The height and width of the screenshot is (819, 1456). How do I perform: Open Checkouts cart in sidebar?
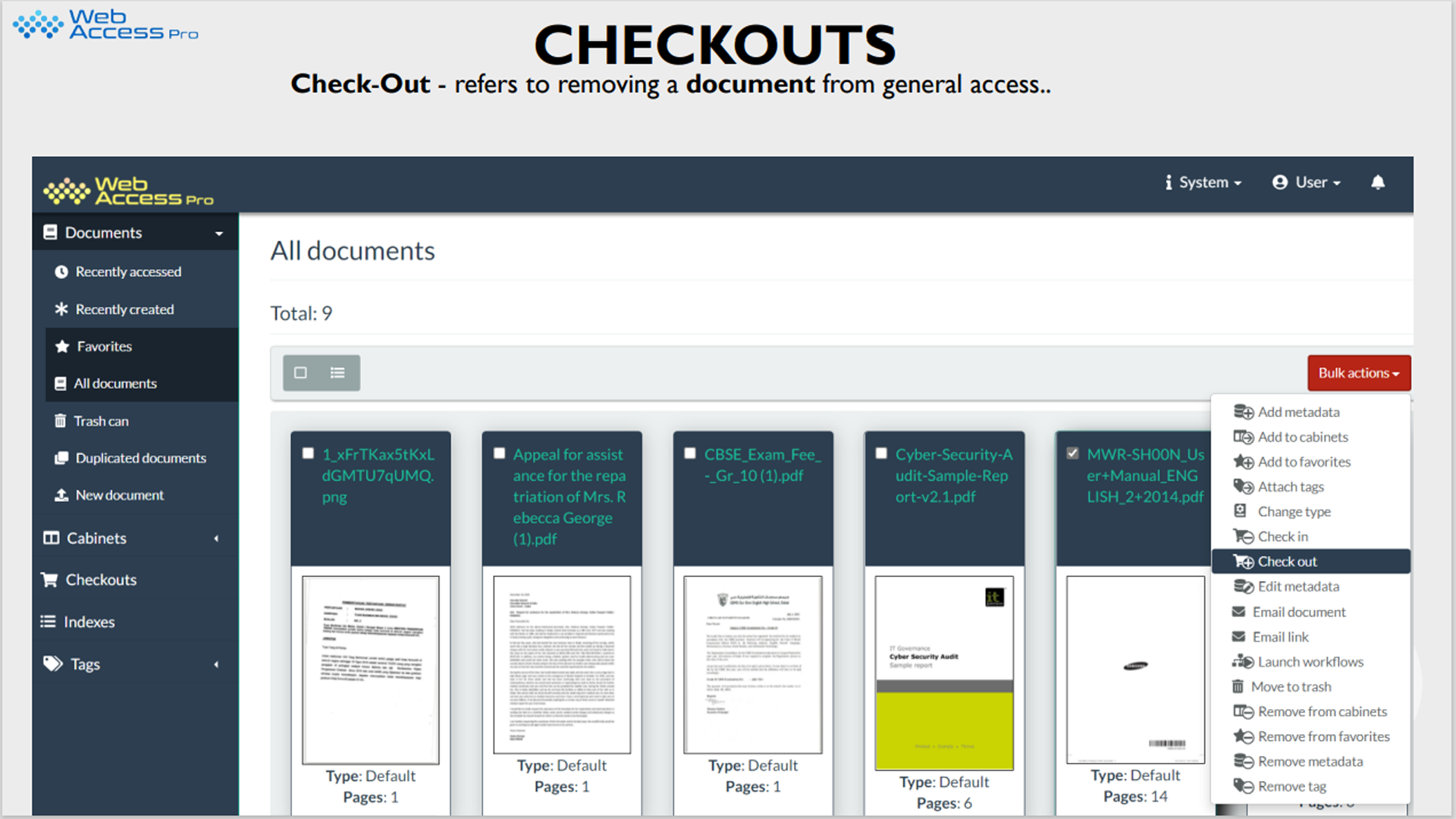100,579
